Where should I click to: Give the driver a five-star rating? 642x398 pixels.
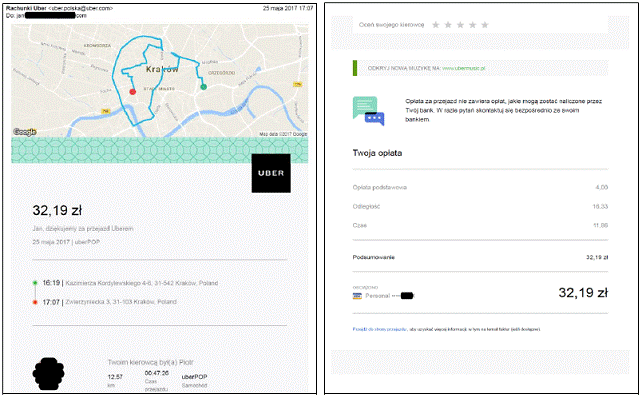click(x=485, y=25)
